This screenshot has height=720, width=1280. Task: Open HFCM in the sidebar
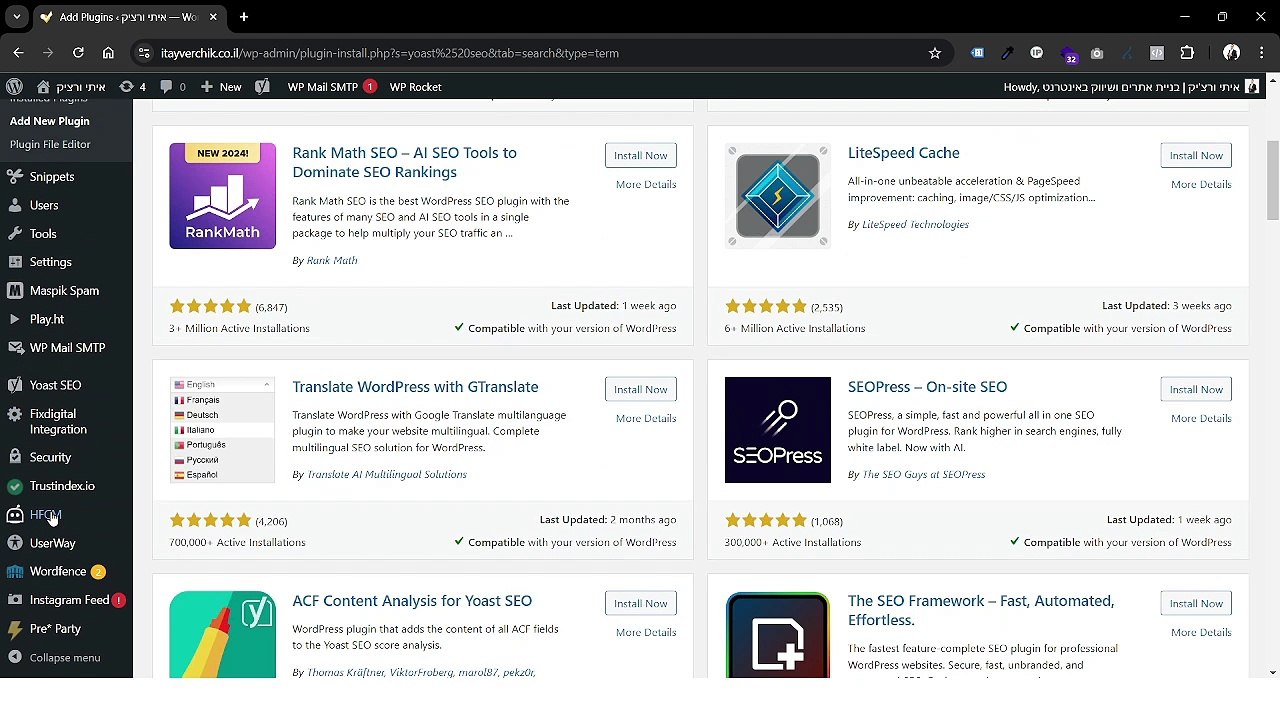click(x=45, y=515)
